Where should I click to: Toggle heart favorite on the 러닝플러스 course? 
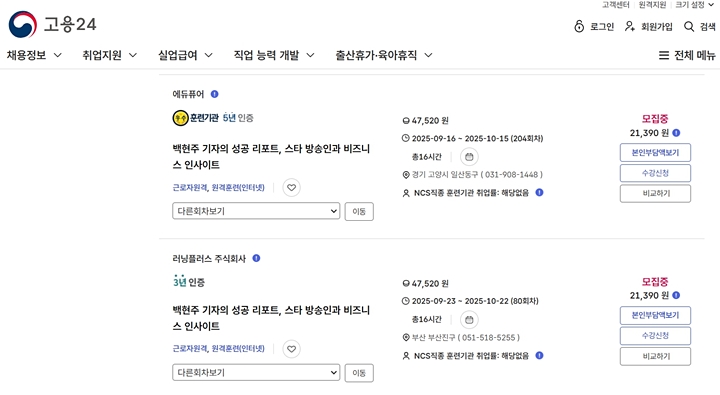292,349
